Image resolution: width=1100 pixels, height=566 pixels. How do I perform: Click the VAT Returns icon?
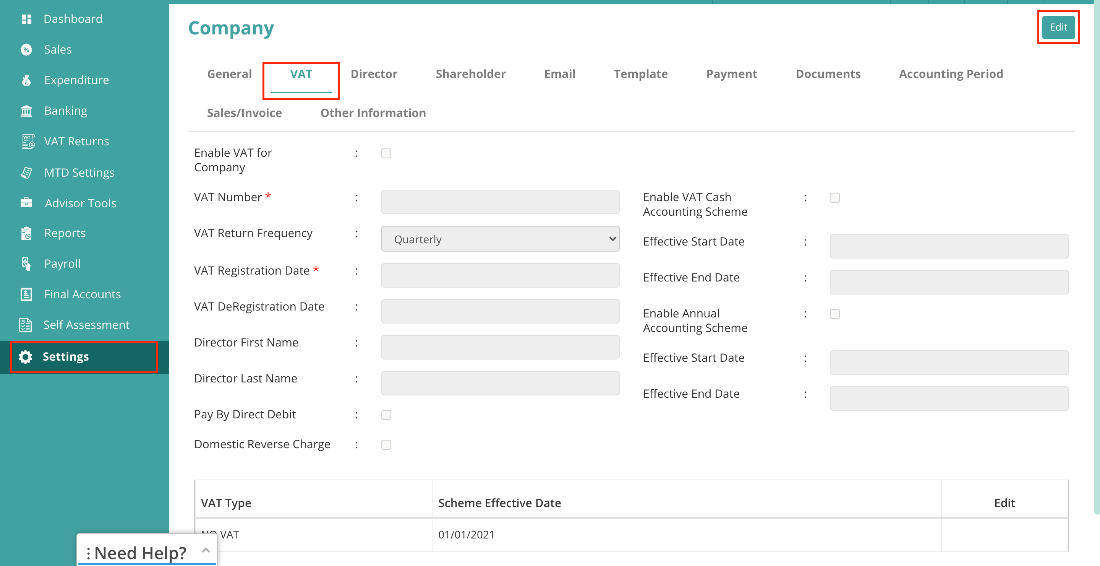click(27, 142)
